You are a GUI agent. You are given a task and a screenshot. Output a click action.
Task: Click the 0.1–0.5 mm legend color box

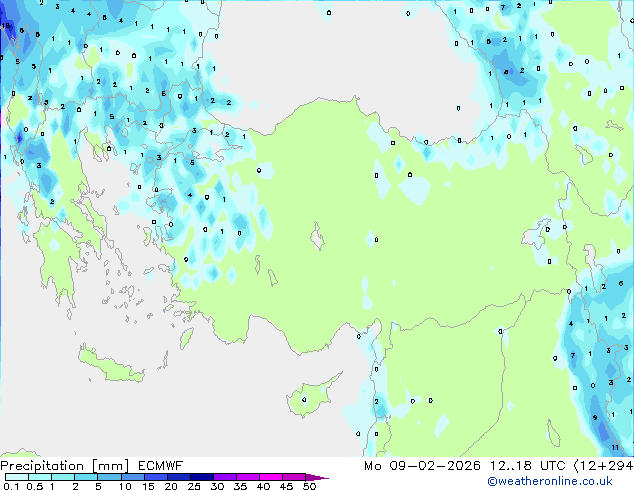point(17,477)
